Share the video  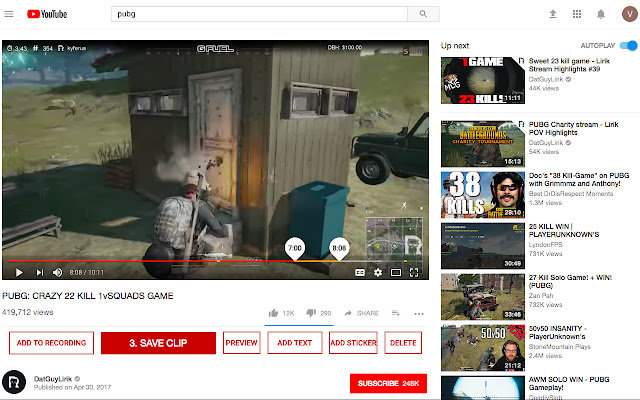(x=361, y=313)
